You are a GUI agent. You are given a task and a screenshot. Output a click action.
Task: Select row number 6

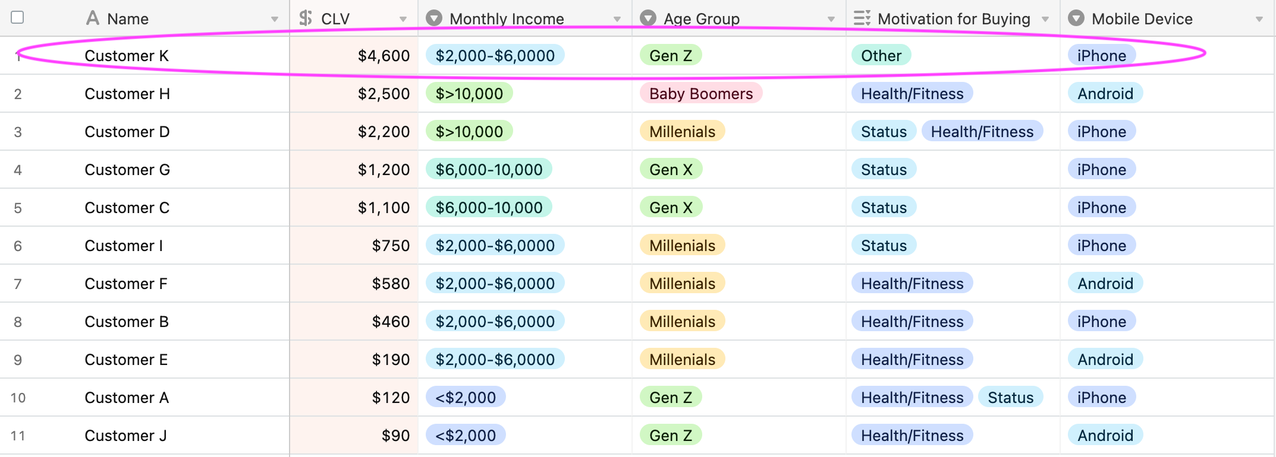[x=18, y=246]
